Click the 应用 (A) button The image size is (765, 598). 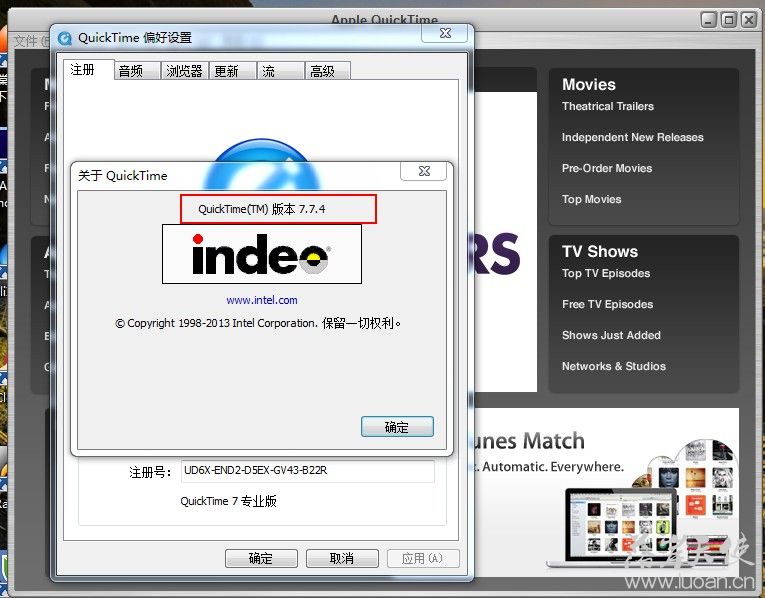pos(423,558)
